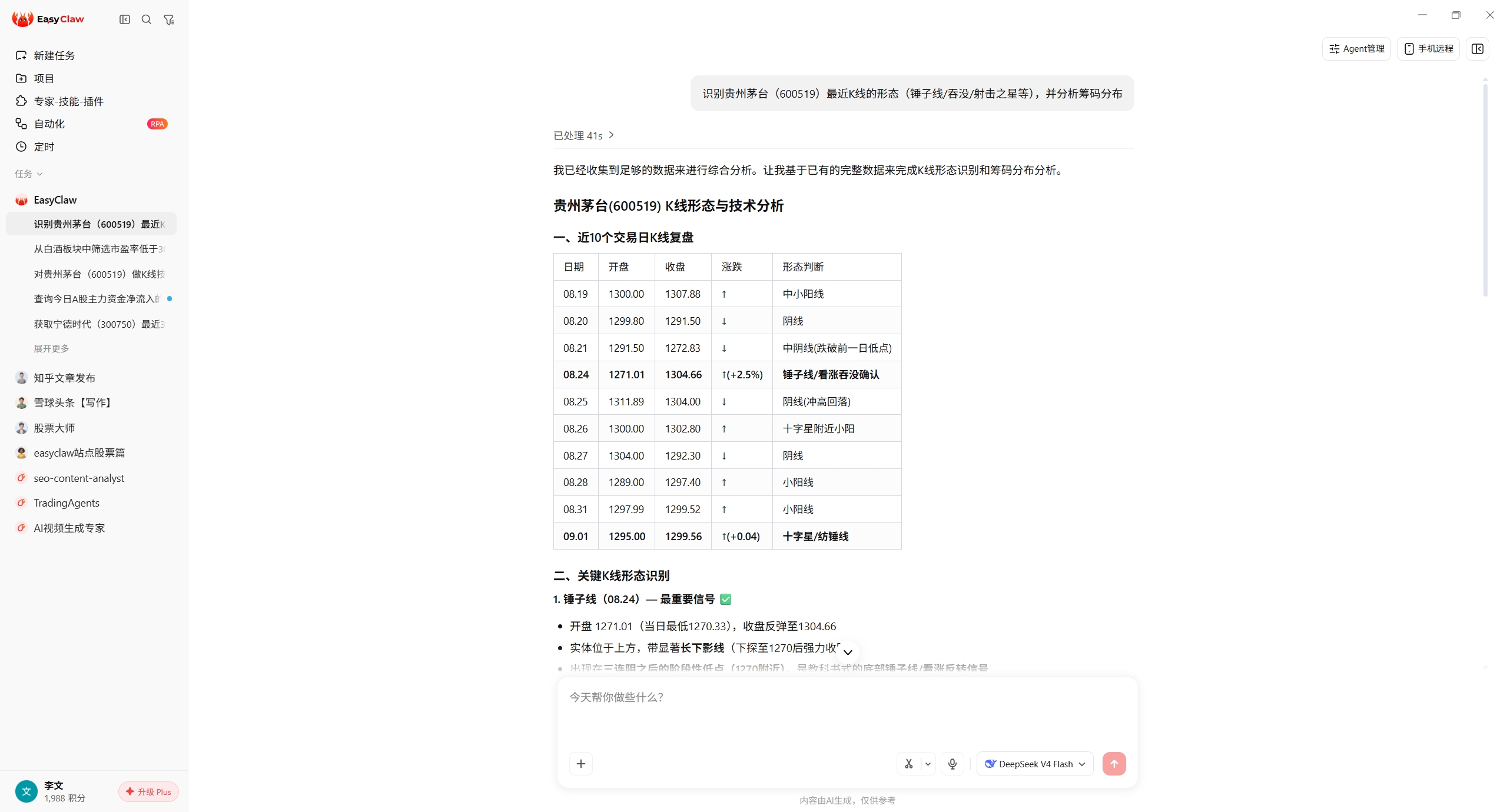This screenshot has height=812, width=1507.
Task: Open the search icon in sidebar header
Action: tap(147, 19)
